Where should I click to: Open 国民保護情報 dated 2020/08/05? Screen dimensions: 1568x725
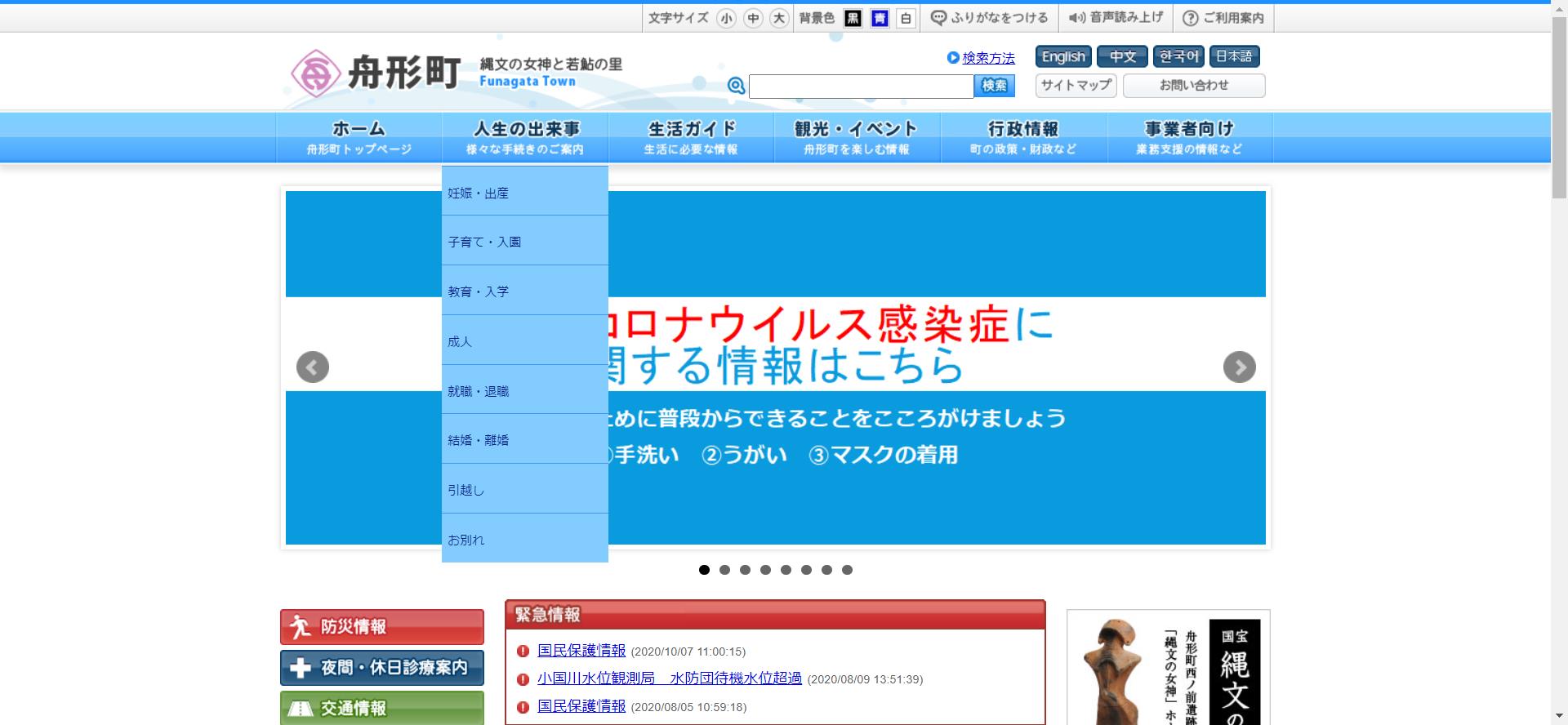coord(581,706)
